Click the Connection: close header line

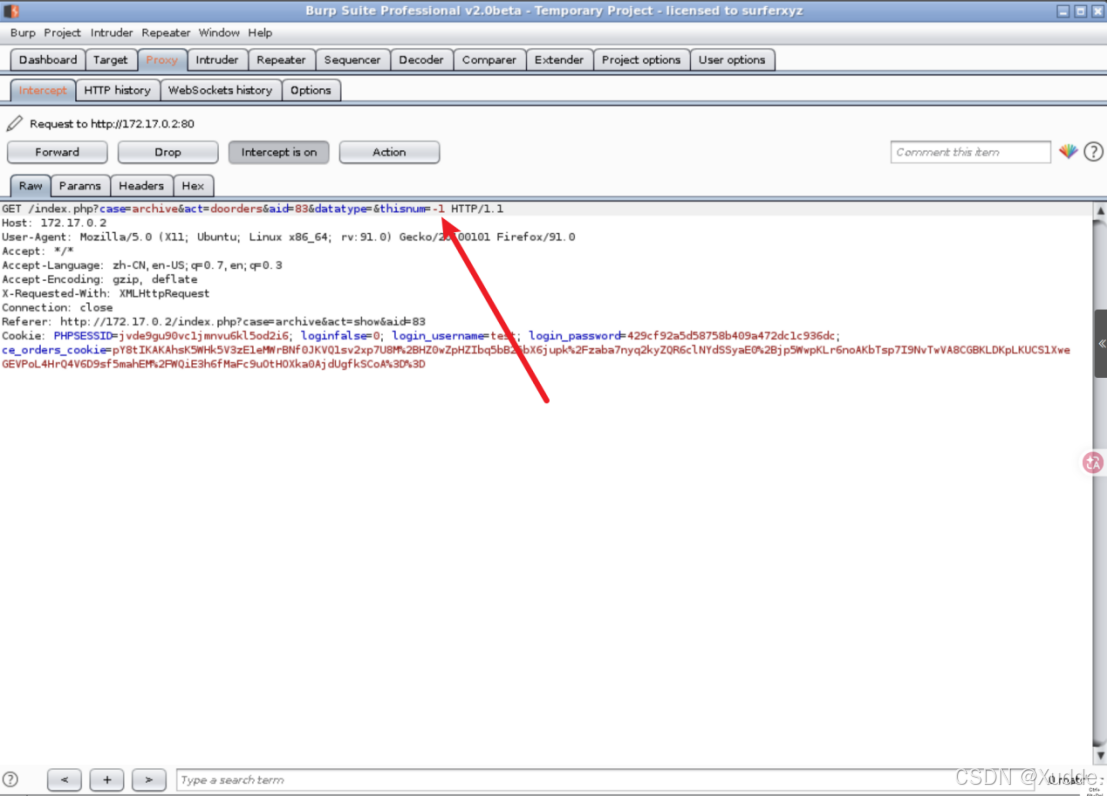click(x=57, y=308)
